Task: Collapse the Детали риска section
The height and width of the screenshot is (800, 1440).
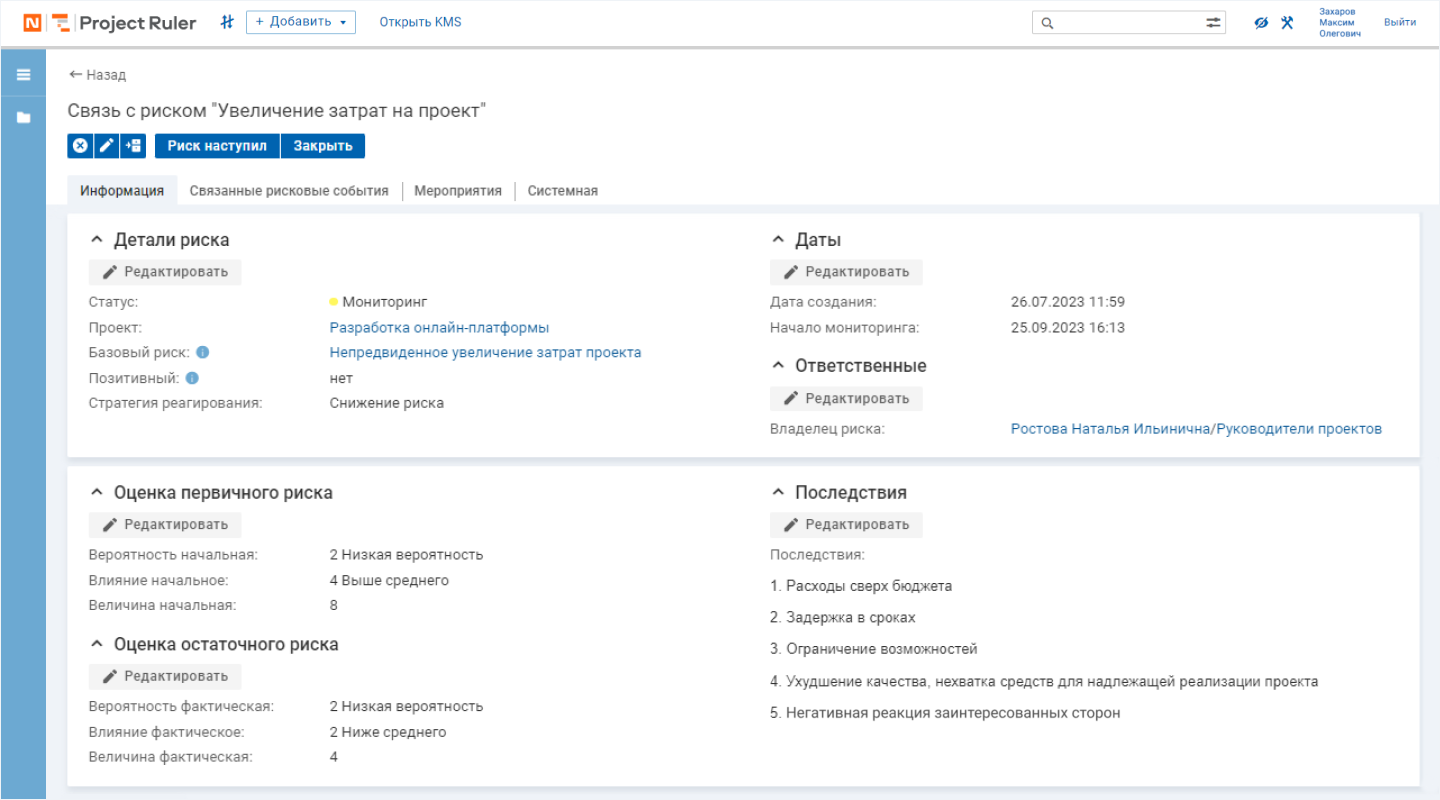Action: pos(97,240)
